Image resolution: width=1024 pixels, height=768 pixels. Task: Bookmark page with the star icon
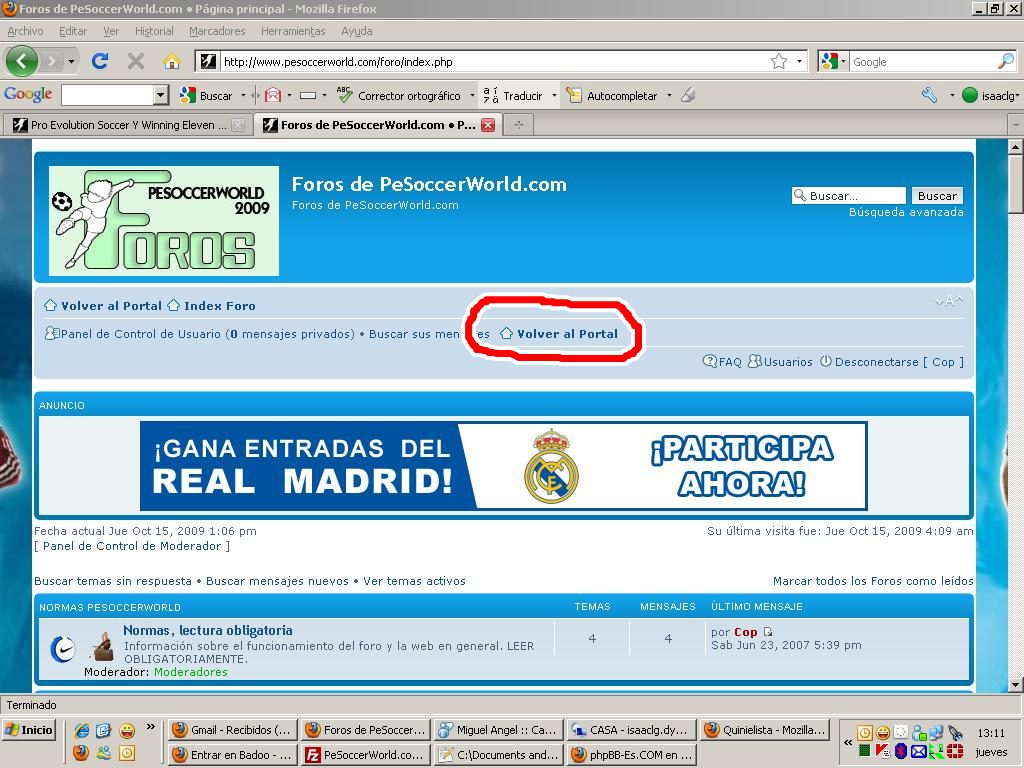[778, 61]
